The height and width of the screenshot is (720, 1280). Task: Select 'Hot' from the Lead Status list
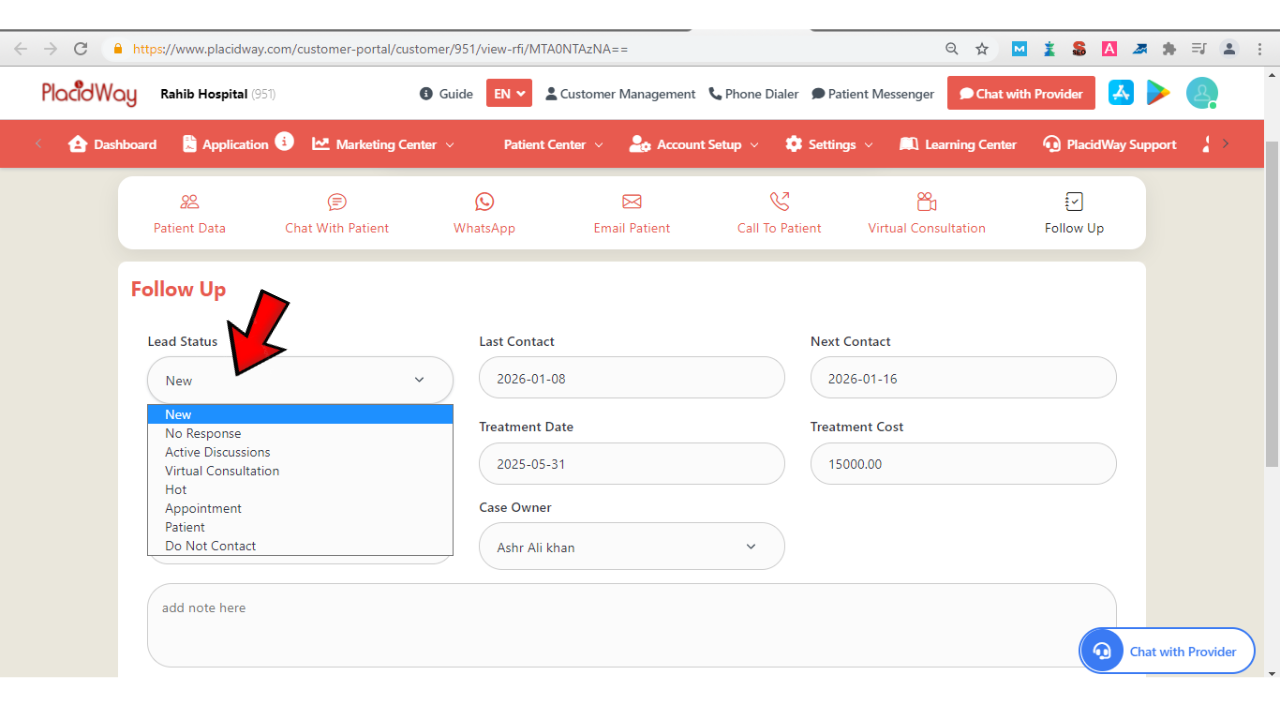click(x=176, y=489)
